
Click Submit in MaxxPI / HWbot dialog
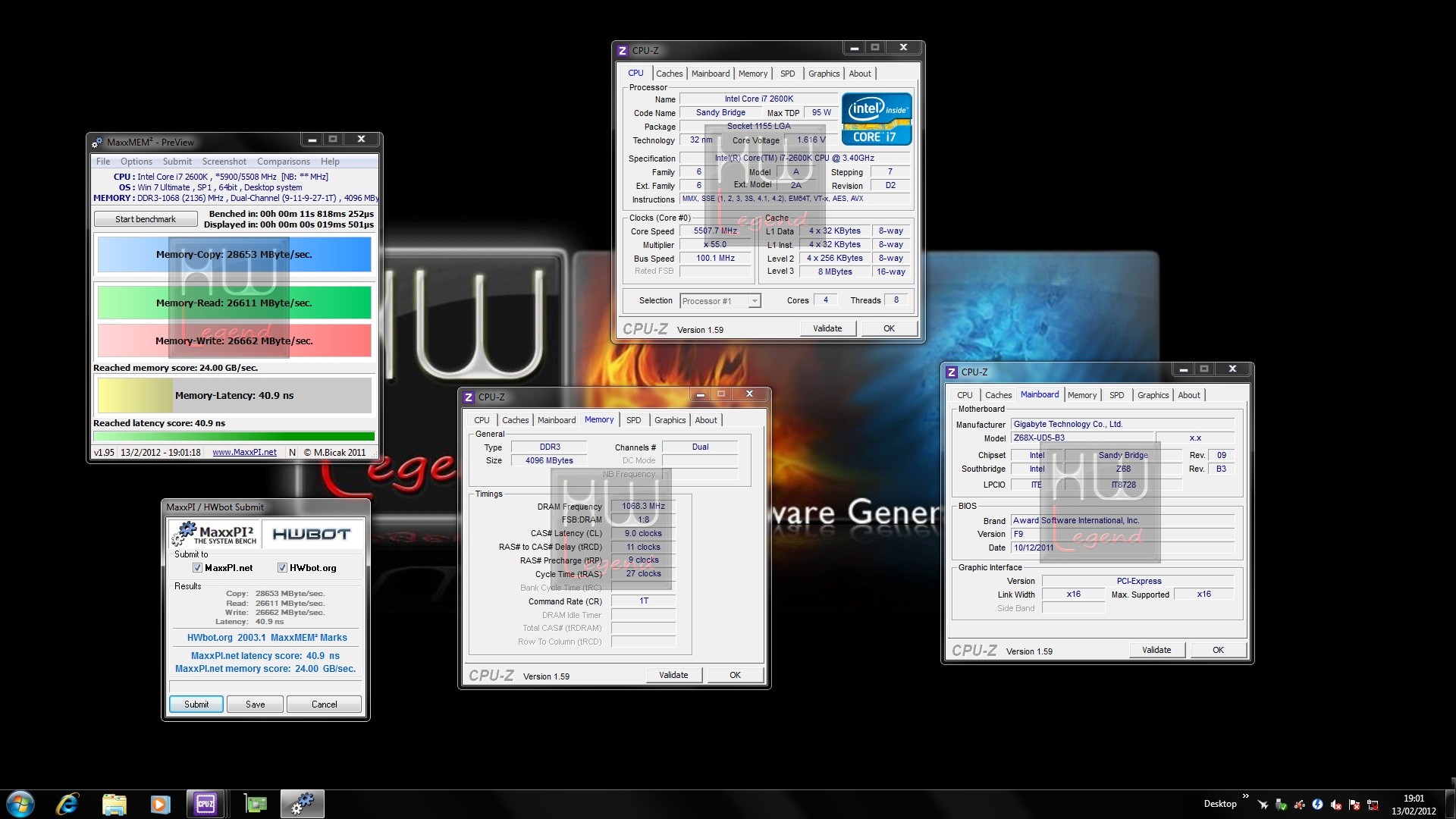tap(196, 704)
